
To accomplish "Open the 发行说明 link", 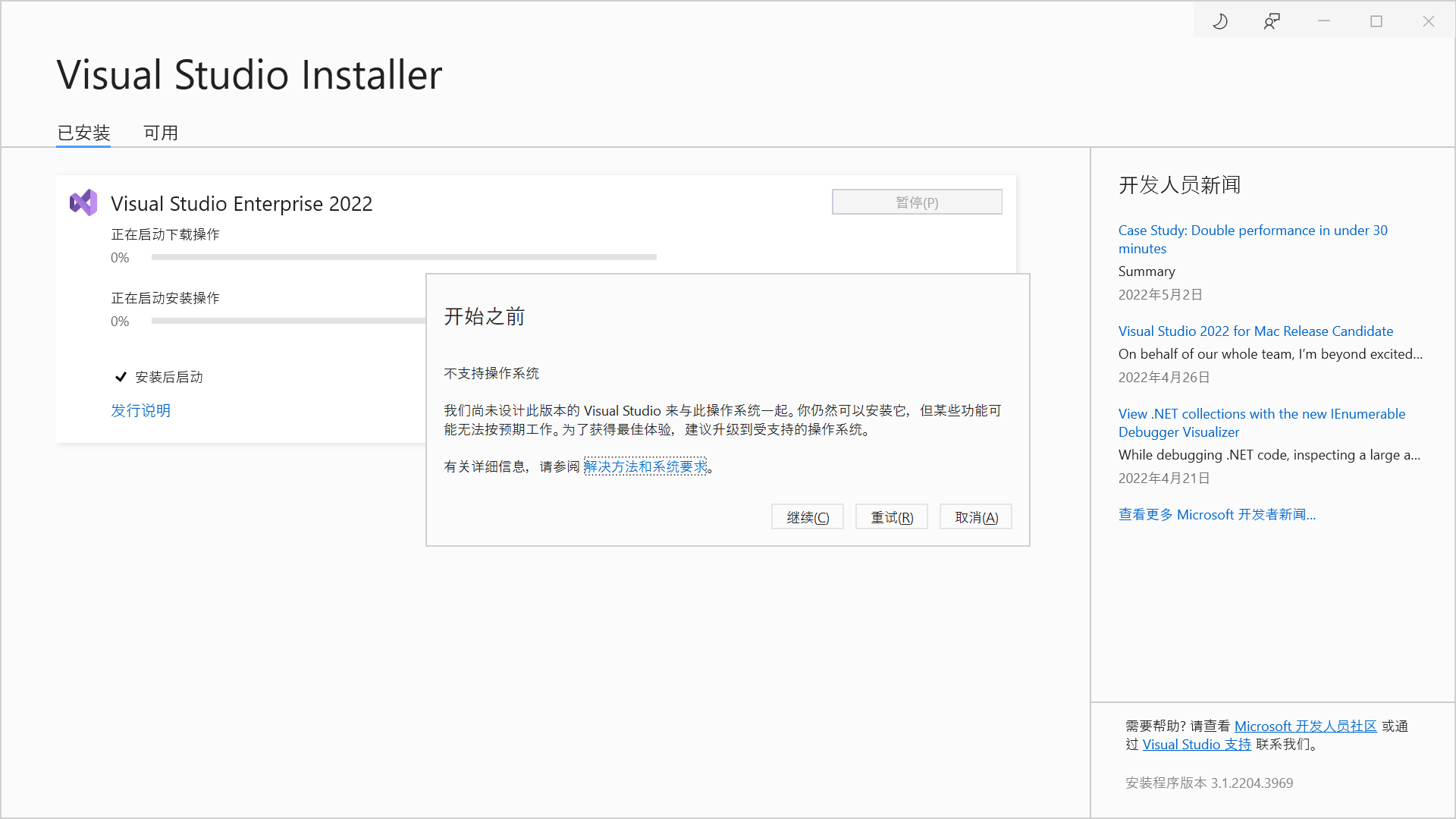I will point(140,410).
